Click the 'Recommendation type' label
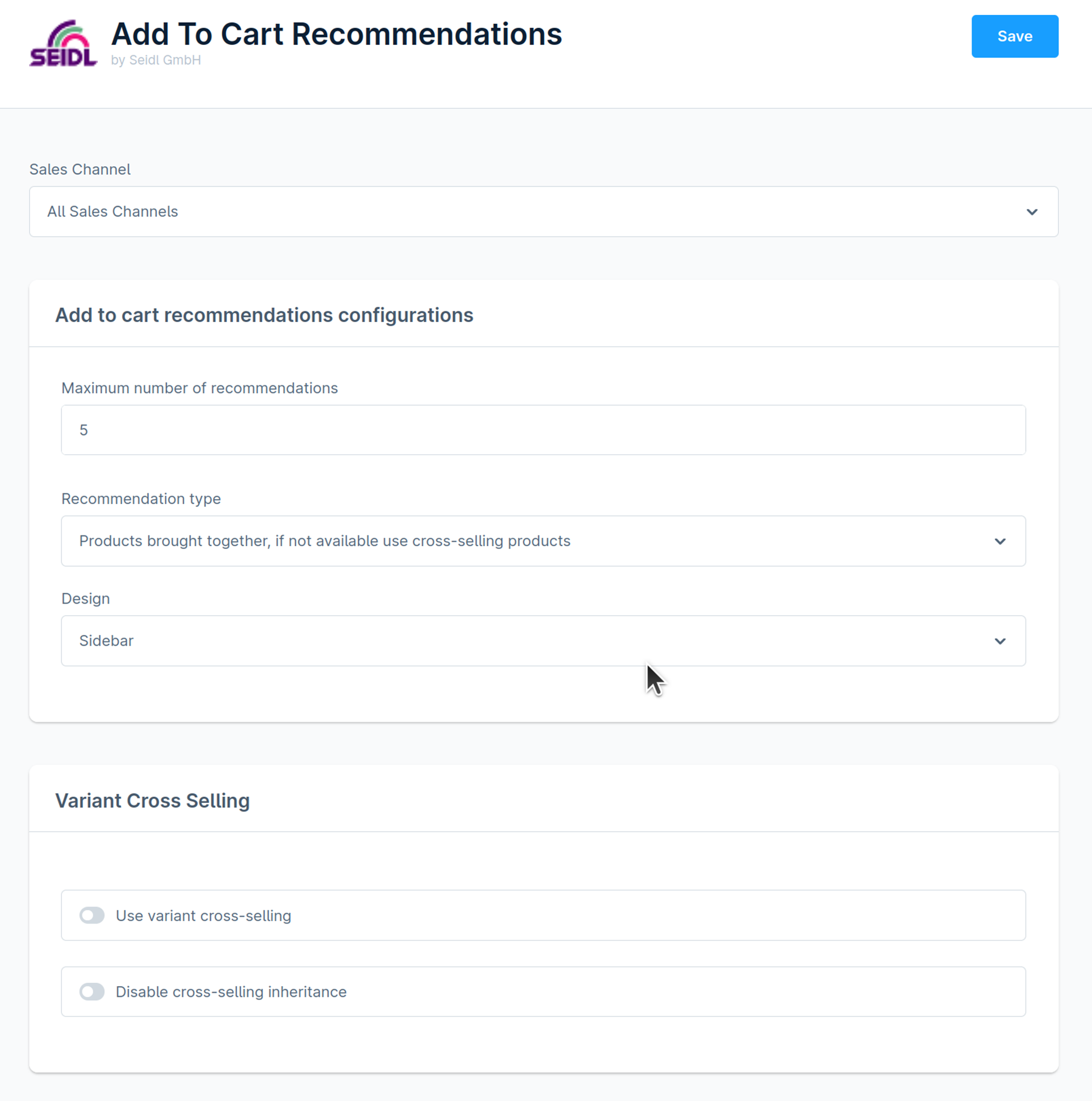1092x1101 pixels. (x=141, y=498)
